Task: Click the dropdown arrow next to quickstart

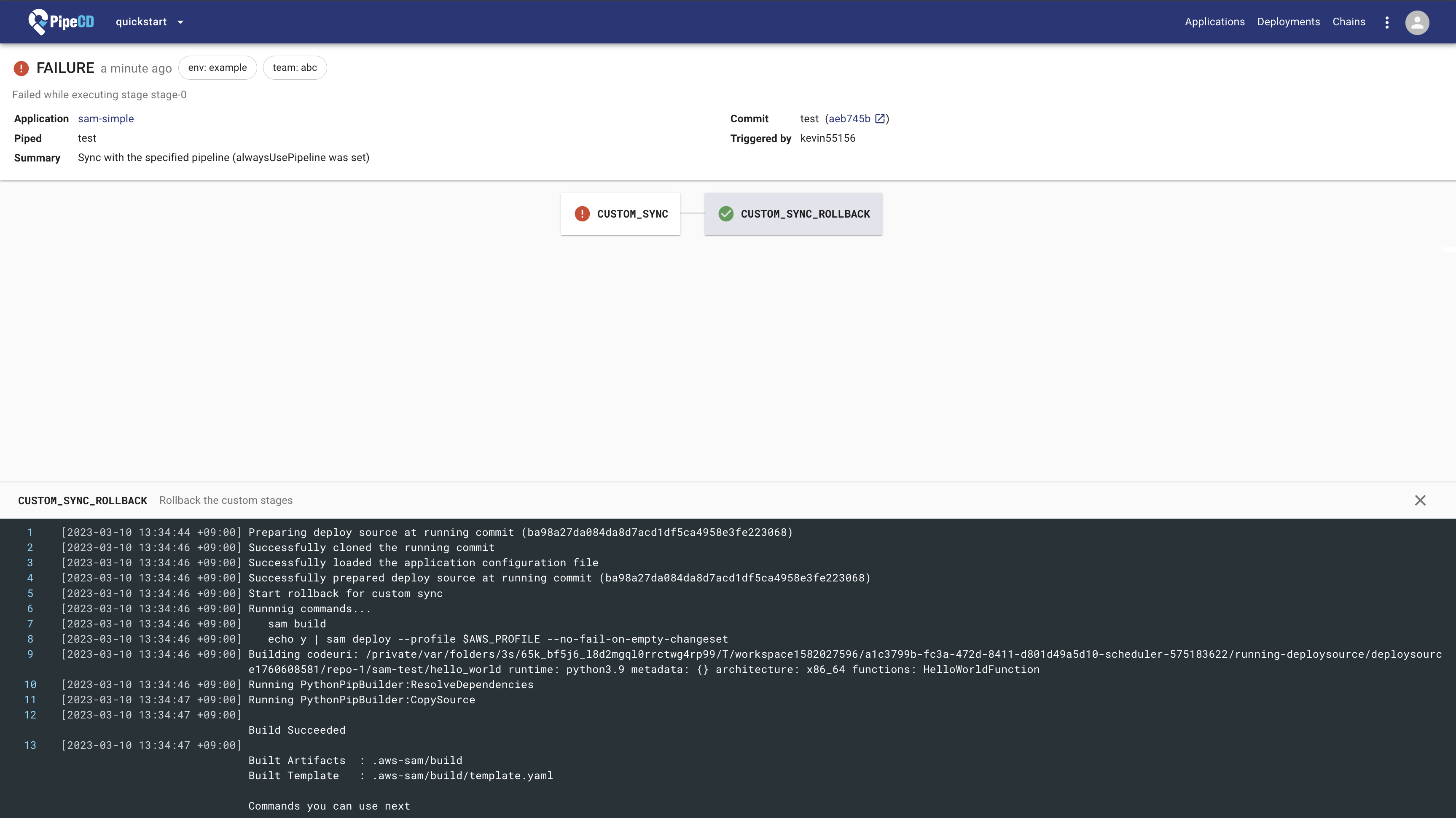Action: coord(180,23)
